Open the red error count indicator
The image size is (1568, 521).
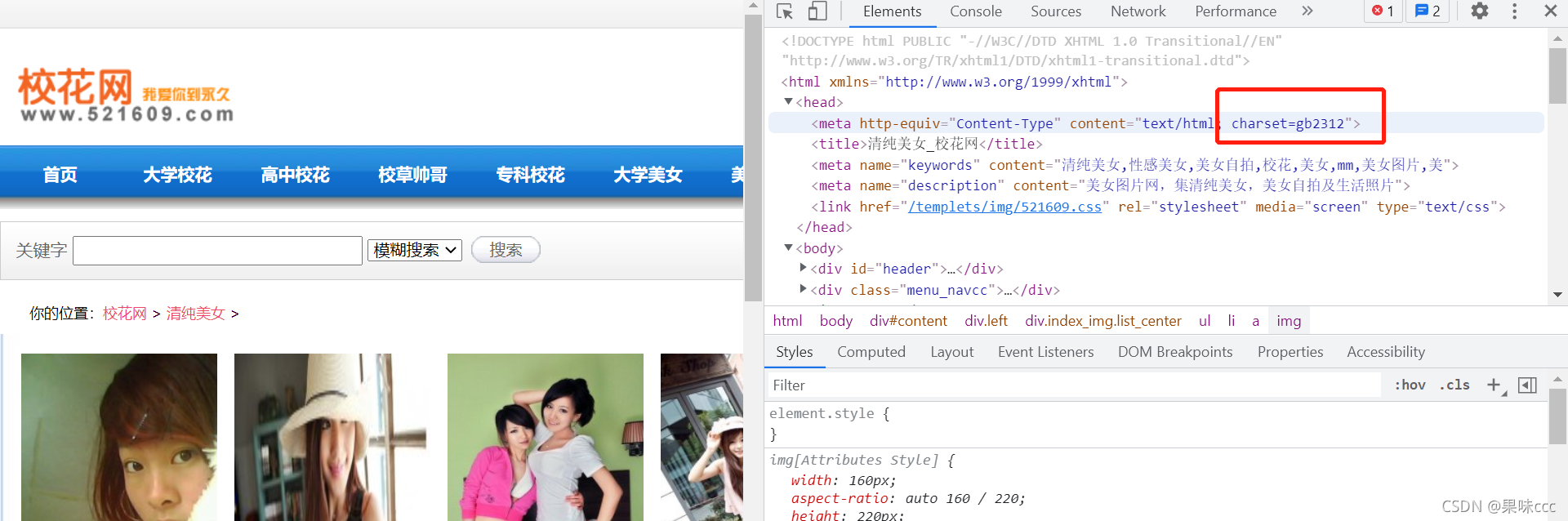click(x=1383, y=11)
